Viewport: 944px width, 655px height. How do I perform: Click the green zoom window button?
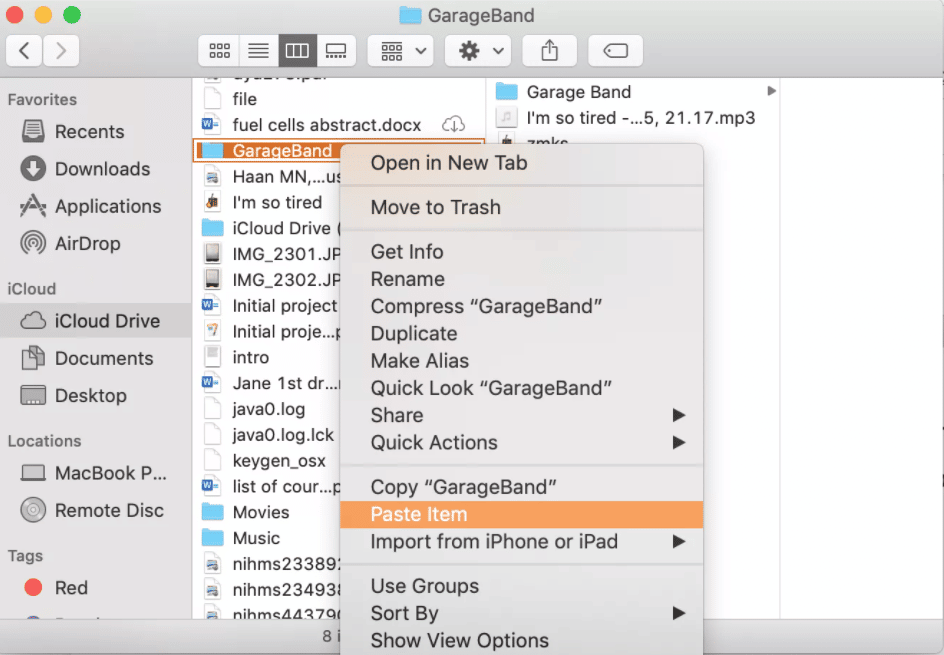click(72, 14)
